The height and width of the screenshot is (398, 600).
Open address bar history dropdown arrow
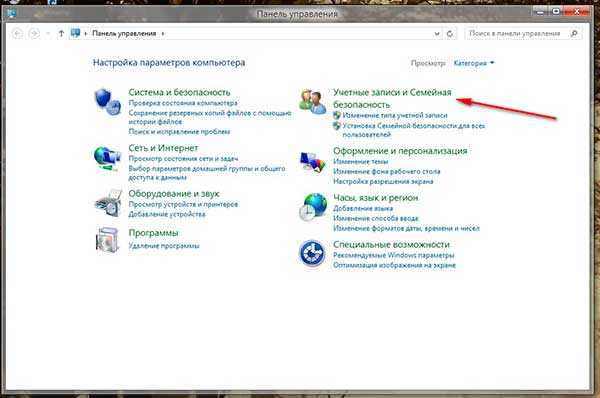tap(437, 34)
